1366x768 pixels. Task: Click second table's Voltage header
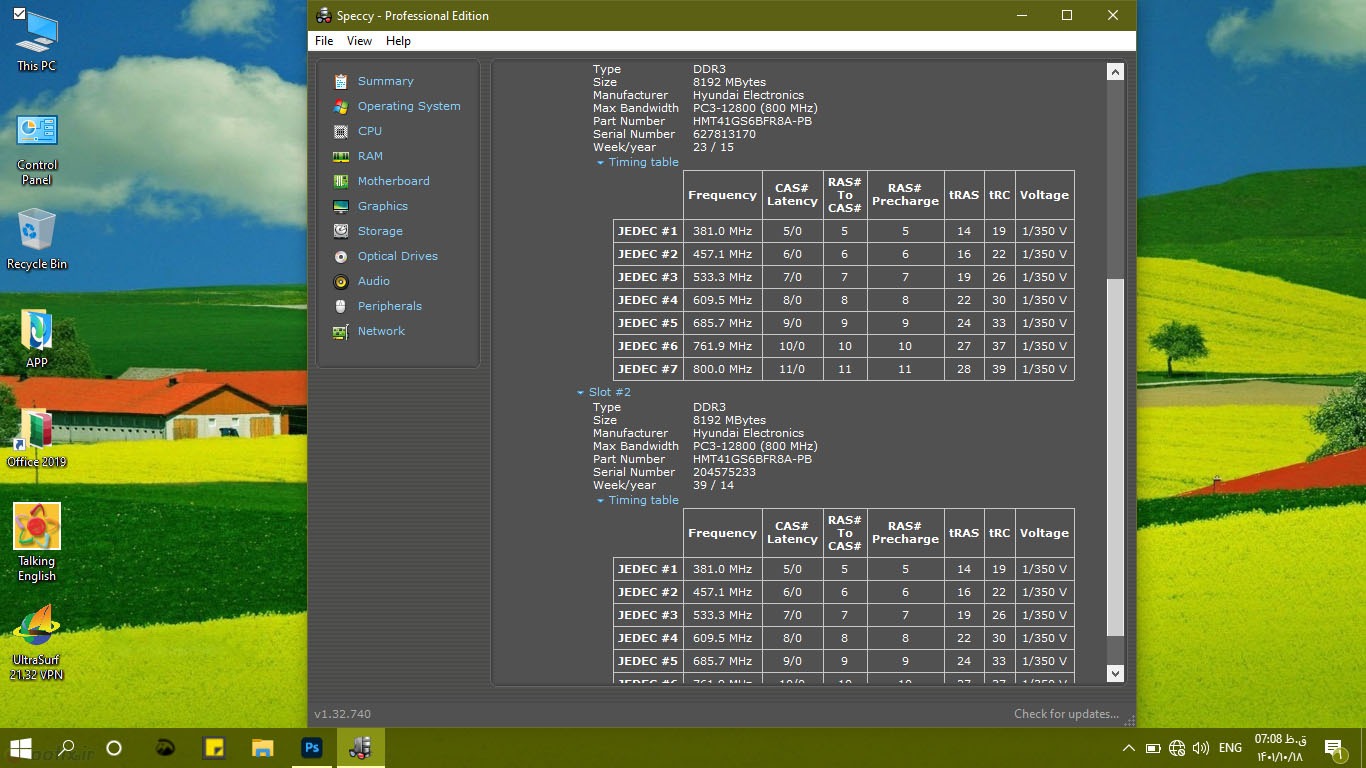(x=1044, y=533)
